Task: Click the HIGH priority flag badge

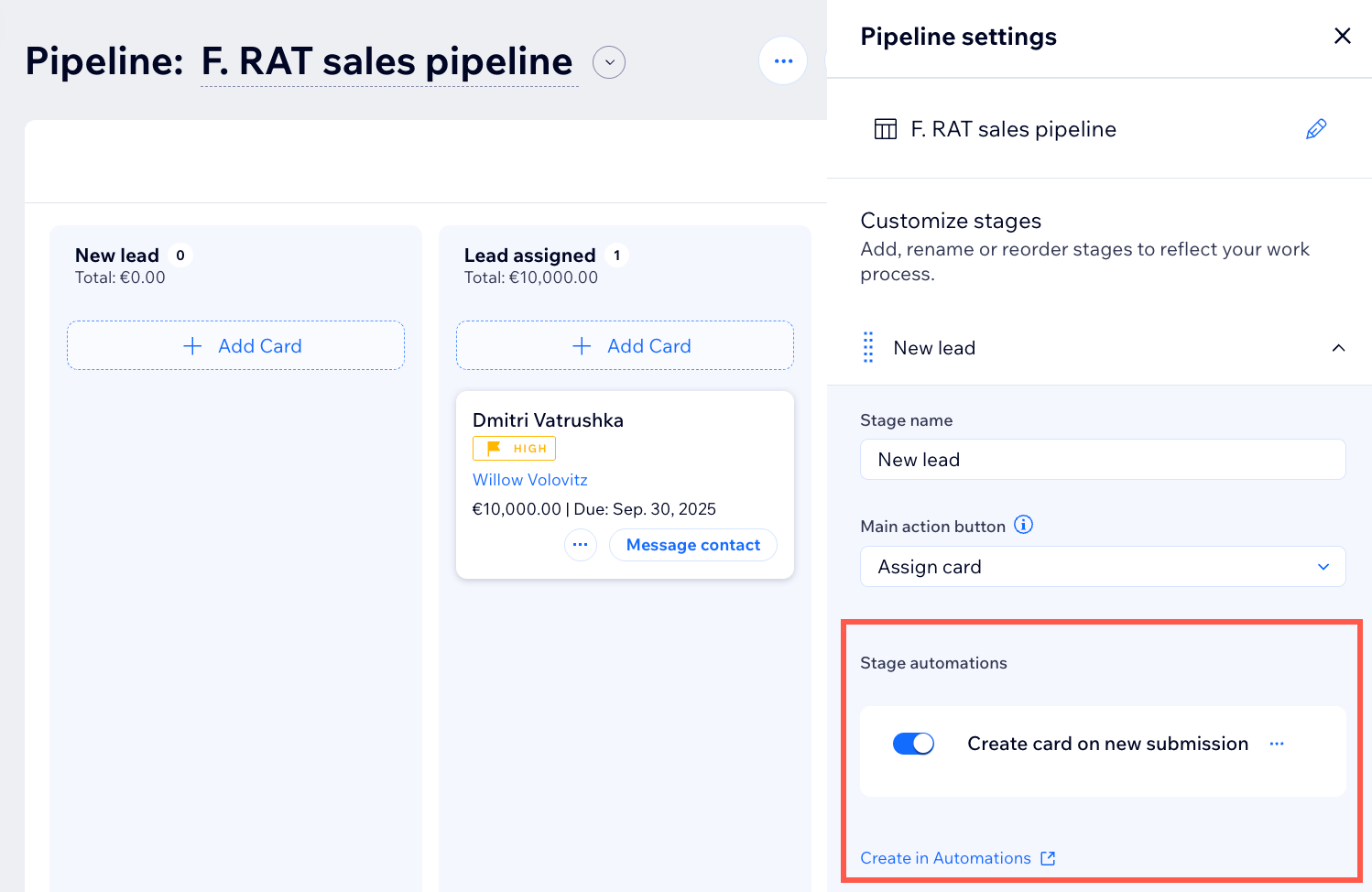Action: coord(514,448)
